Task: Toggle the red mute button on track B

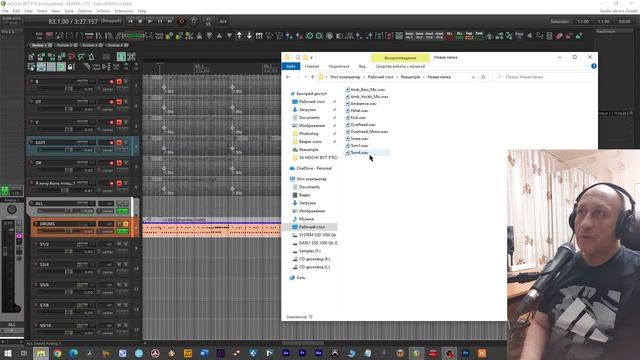Action: (119, 82)
